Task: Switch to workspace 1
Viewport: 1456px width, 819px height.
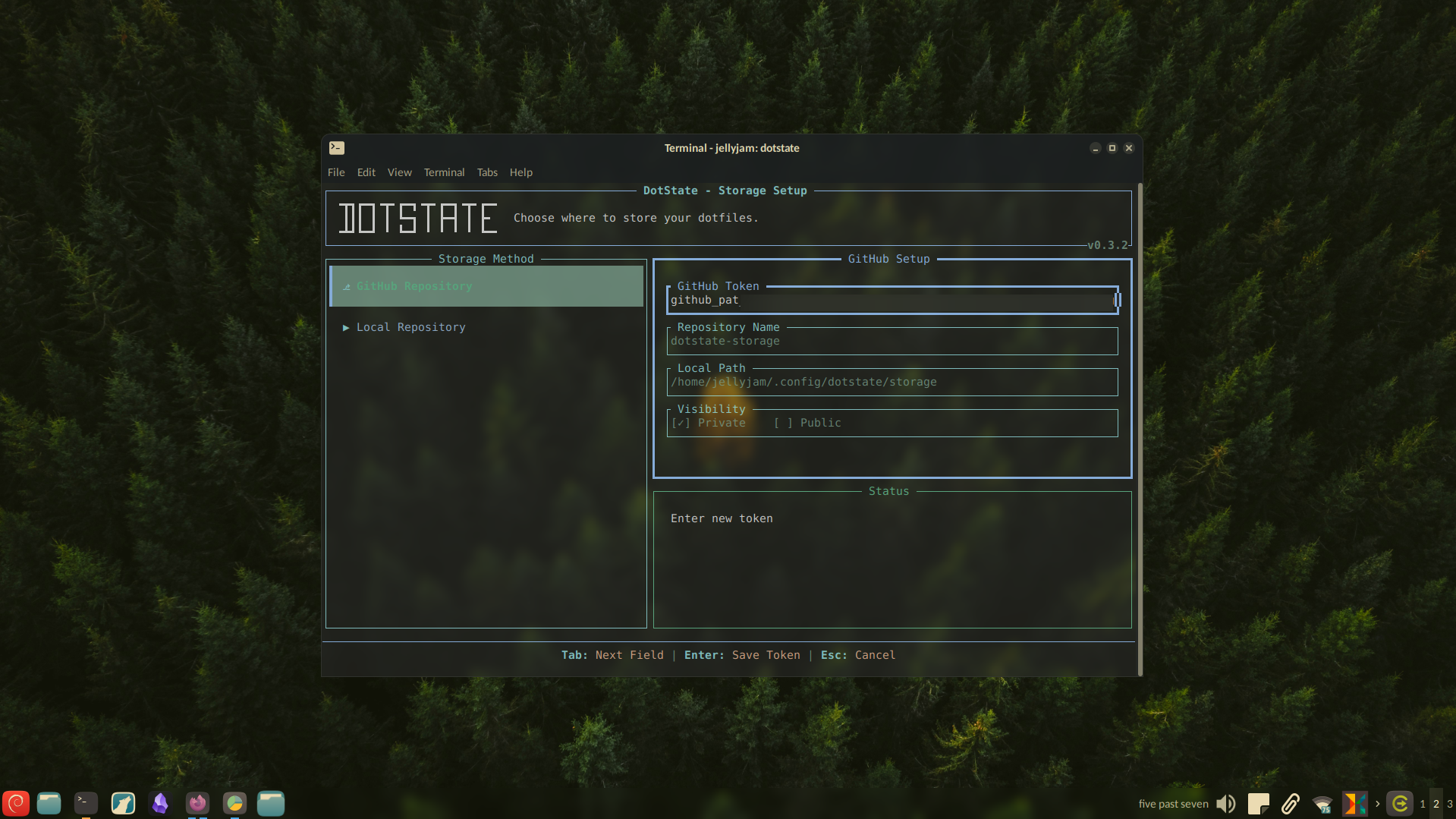Action: 1423,804
